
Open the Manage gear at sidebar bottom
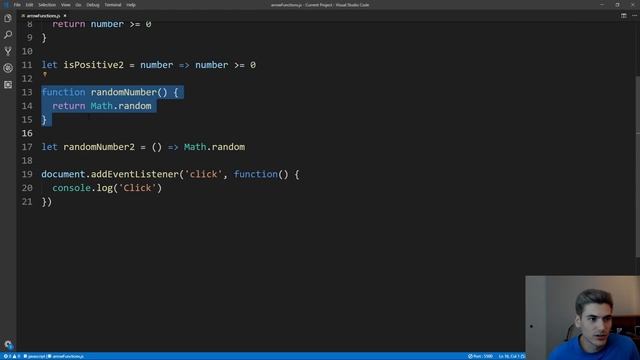point(8,345)
